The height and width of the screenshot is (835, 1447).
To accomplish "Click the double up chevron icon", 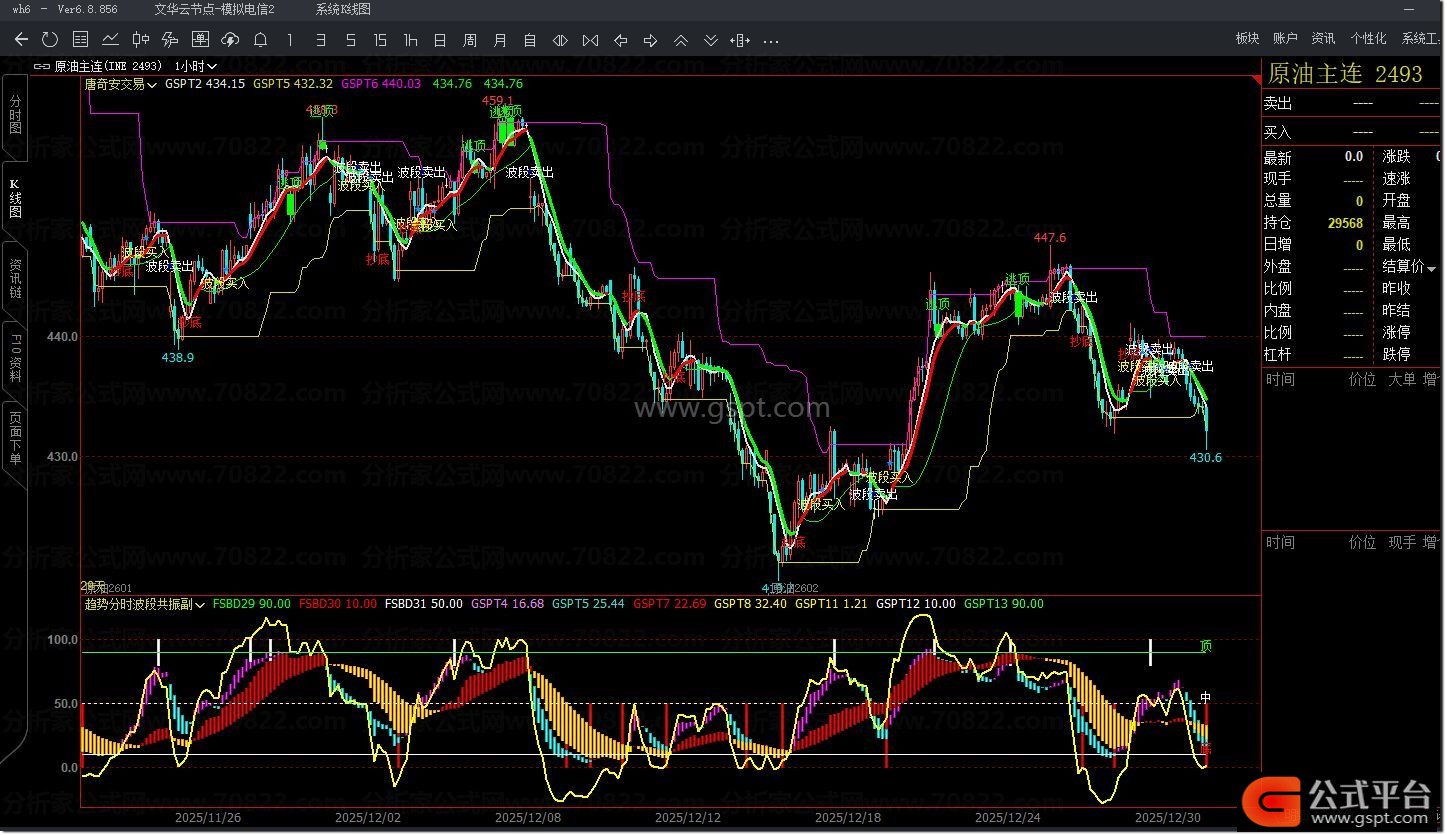I will click(680, 40).
